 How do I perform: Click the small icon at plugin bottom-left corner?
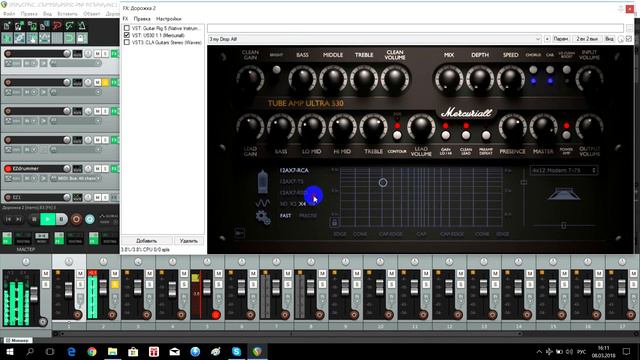240,233
